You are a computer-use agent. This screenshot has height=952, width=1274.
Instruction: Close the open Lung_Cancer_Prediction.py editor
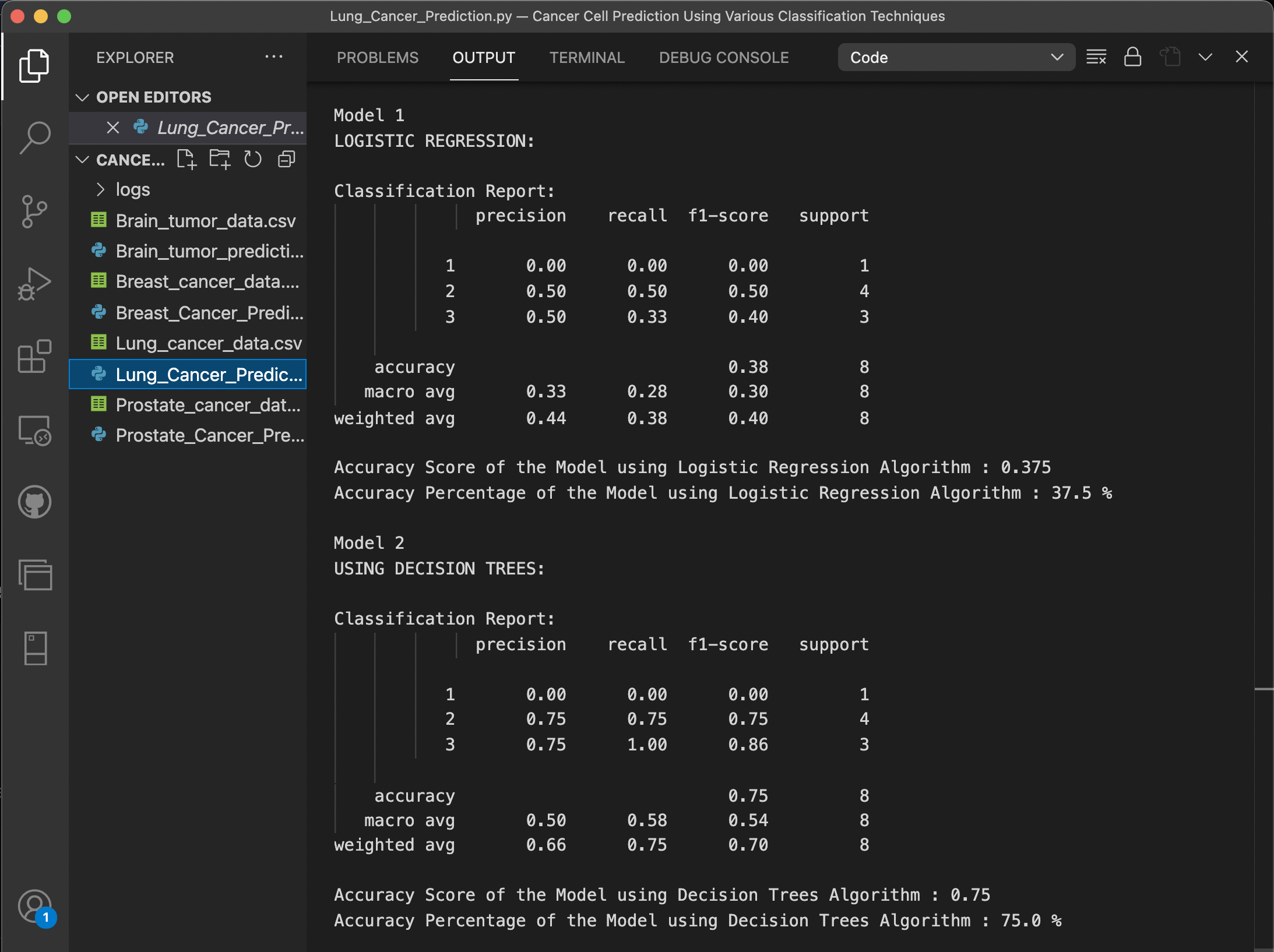(x=113, y=128)
